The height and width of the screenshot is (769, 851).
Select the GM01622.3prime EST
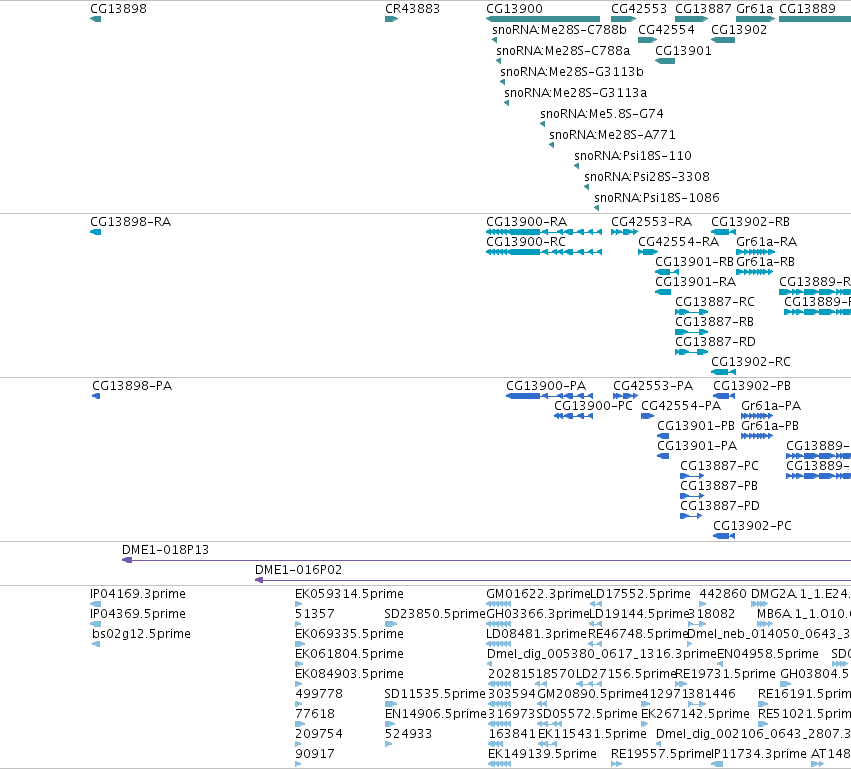[x=499, y=604]
